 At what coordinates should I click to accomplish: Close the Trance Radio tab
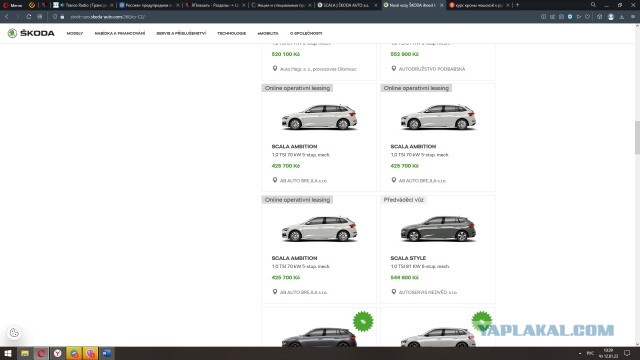(111, 5)
